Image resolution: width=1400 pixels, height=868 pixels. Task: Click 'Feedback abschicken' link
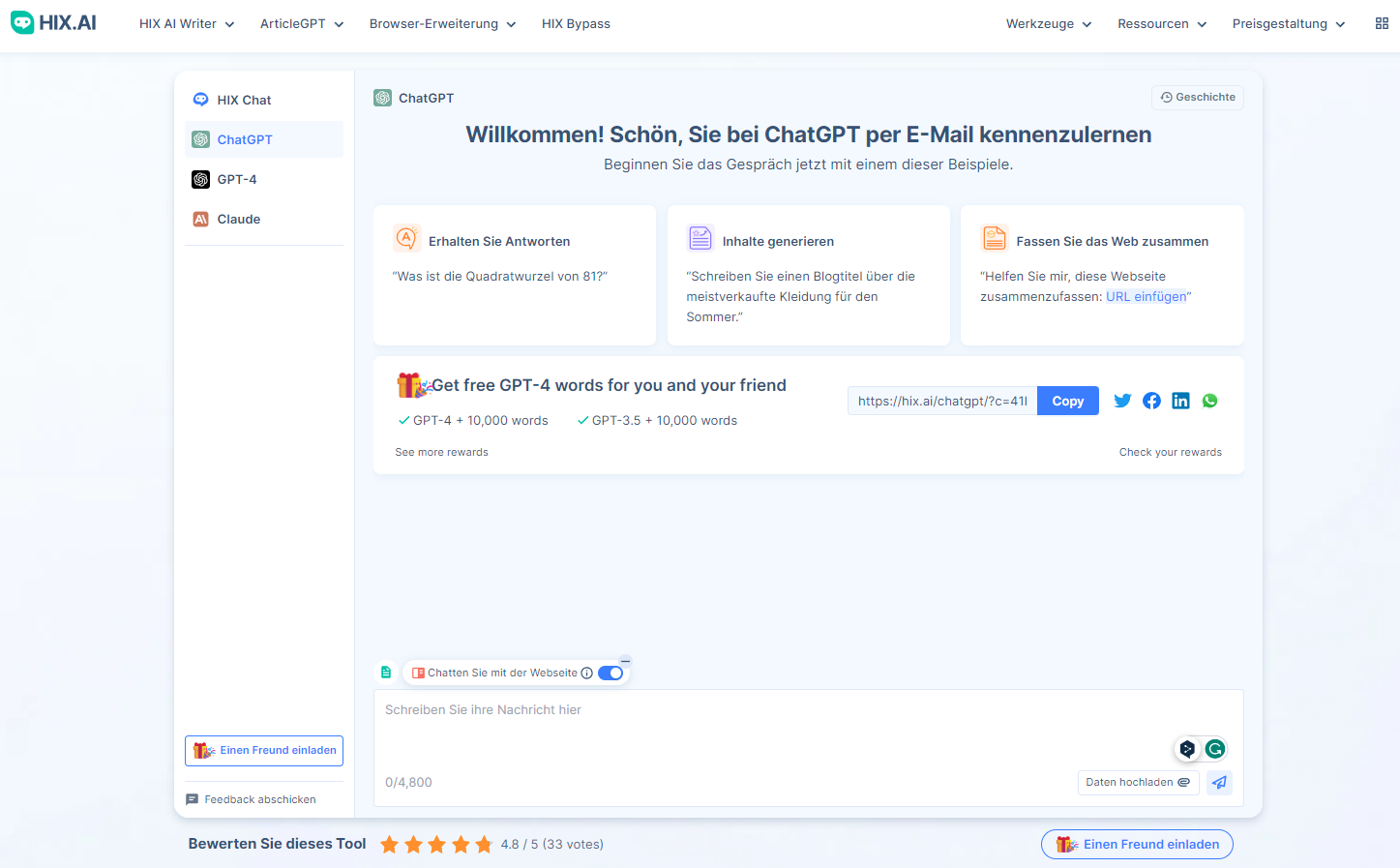point(260,799)
